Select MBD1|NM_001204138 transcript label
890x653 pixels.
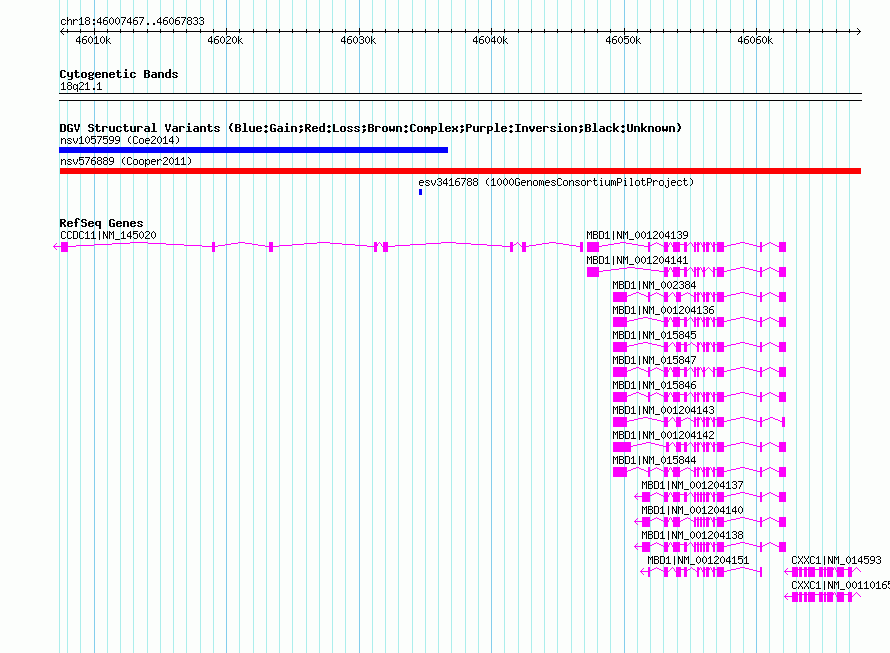click(x=692, y=535)
